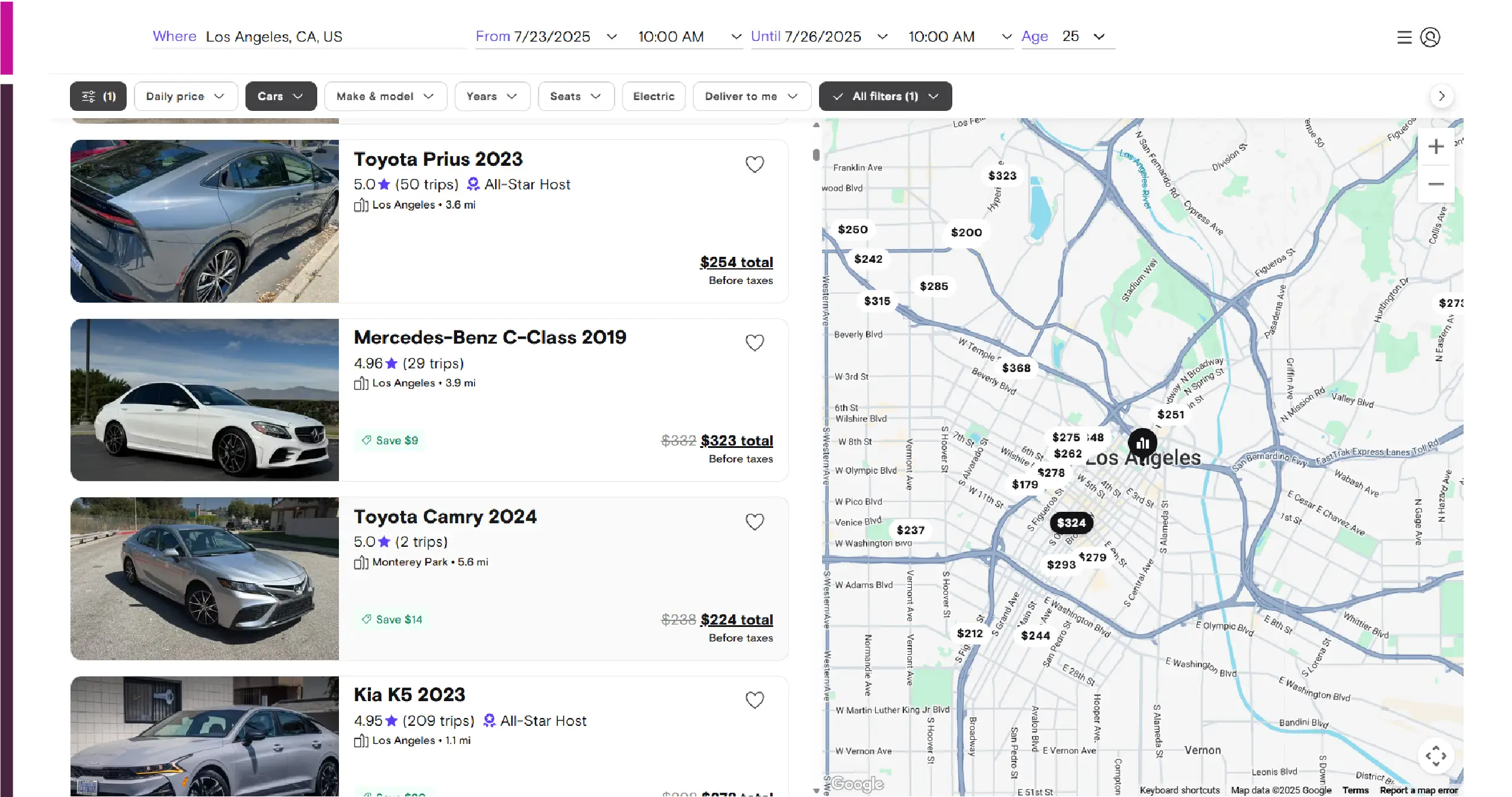This screenshot has height=797, width=1512.
Task: Click the white Mercedes photo thumbnail
Action: click(204, 400)
